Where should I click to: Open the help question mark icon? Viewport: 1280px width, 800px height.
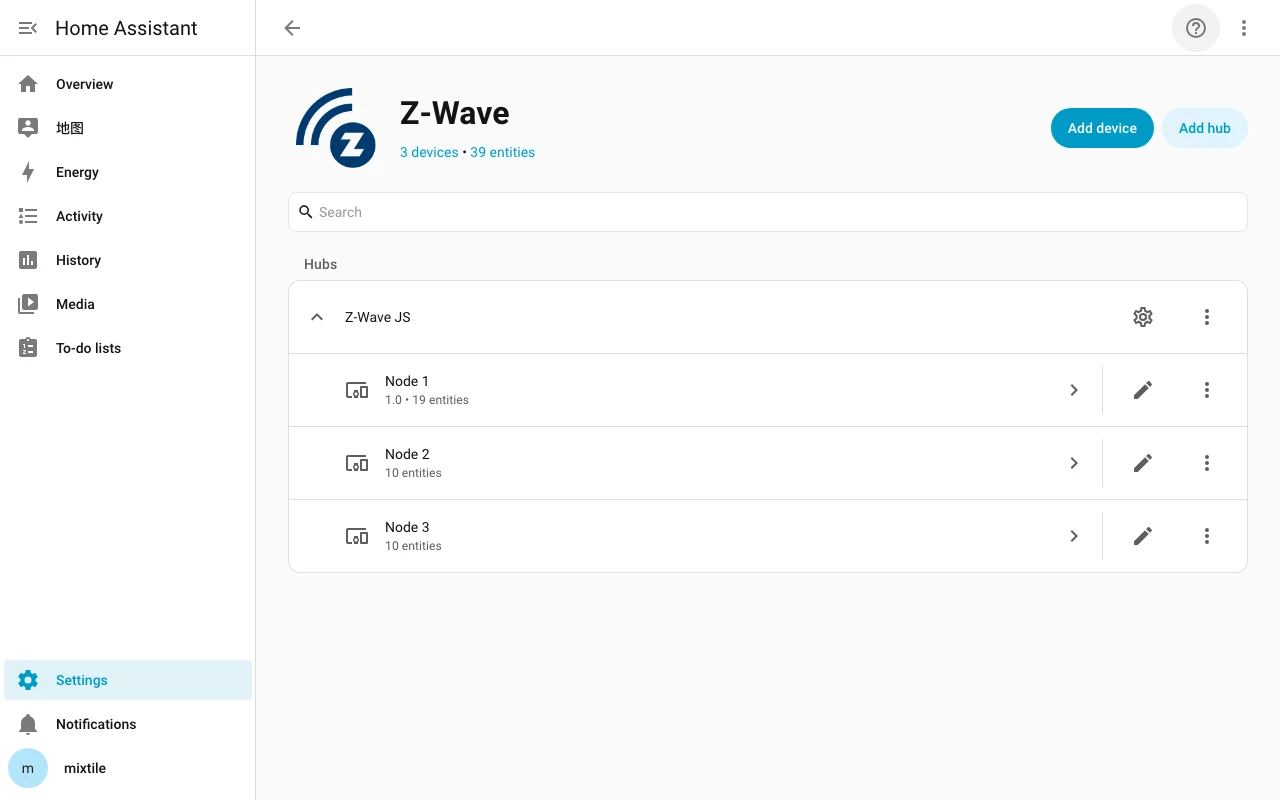(x=1196, y=28)
